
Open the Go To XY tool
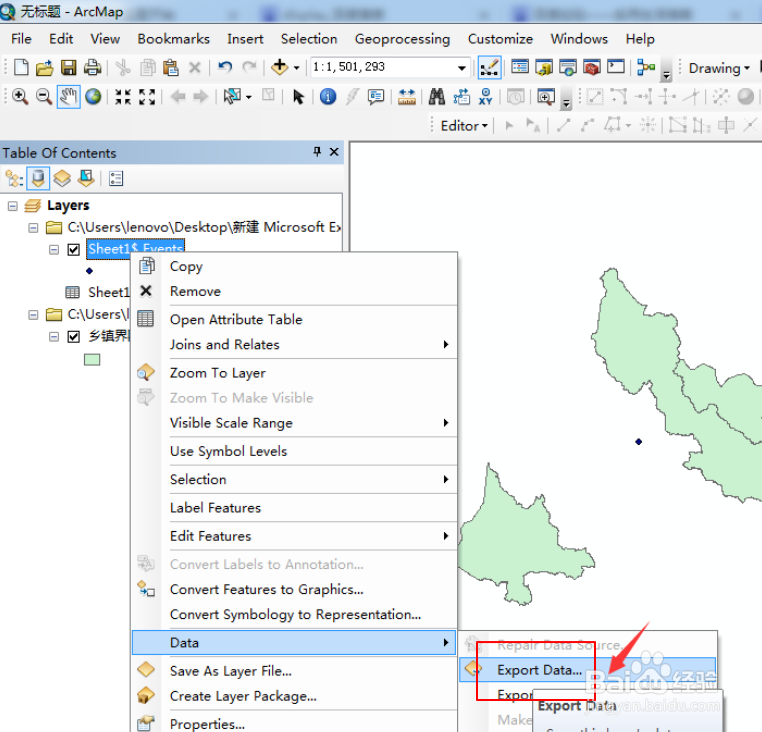pyautogui.click(x=485, y=96)
